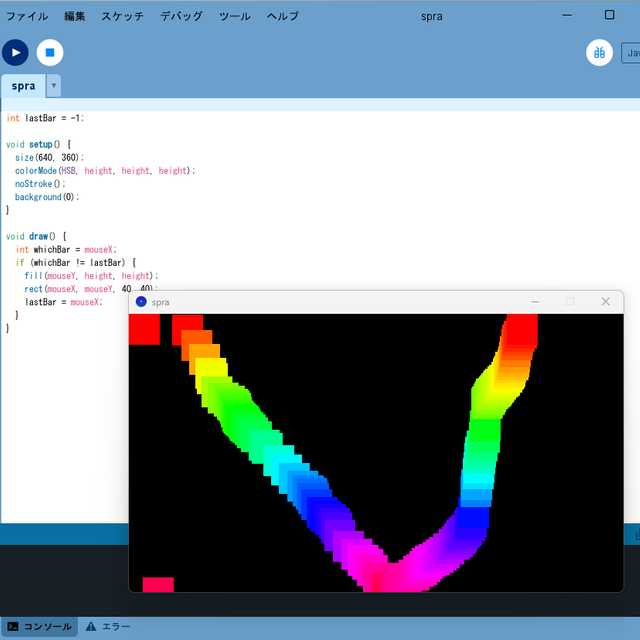Open the ヘルプ menu

pyautogui.click(x=283, y=16)
